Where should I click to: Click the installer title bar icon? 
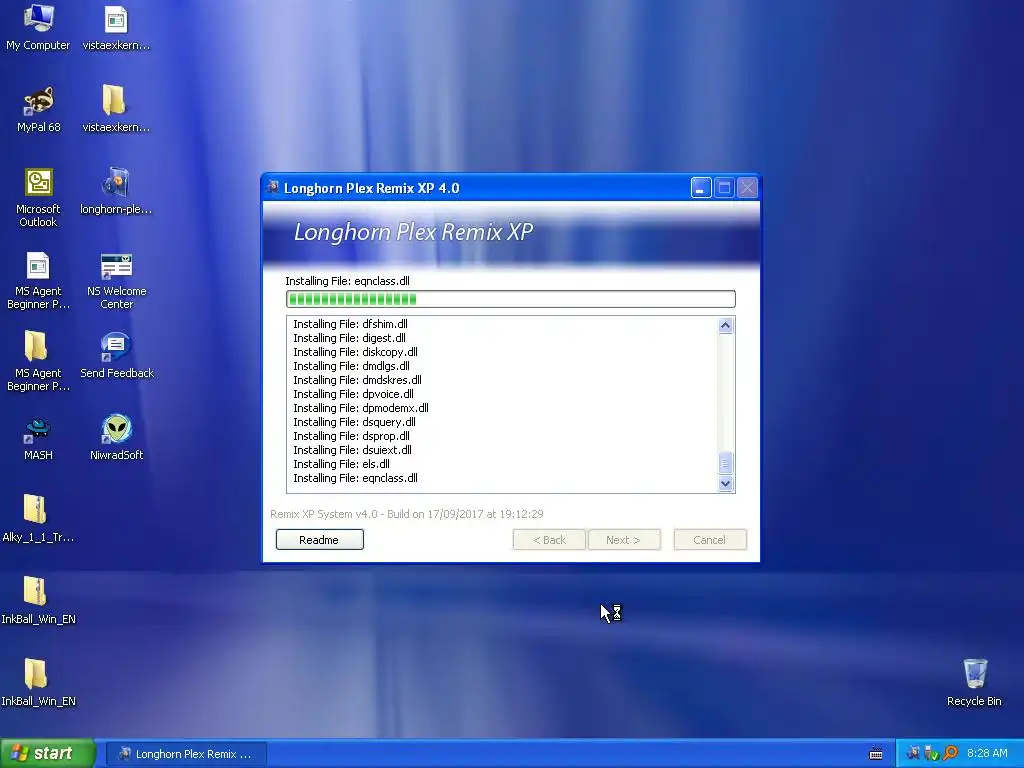pos(273,187)
